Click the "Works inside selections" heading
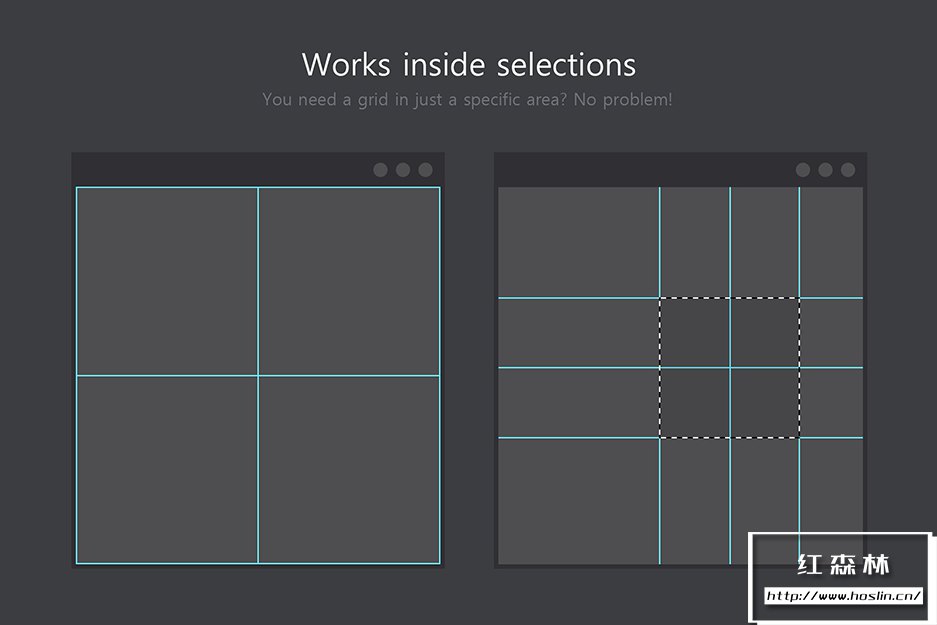Screen dimensions: 937x625 (469, 65)
